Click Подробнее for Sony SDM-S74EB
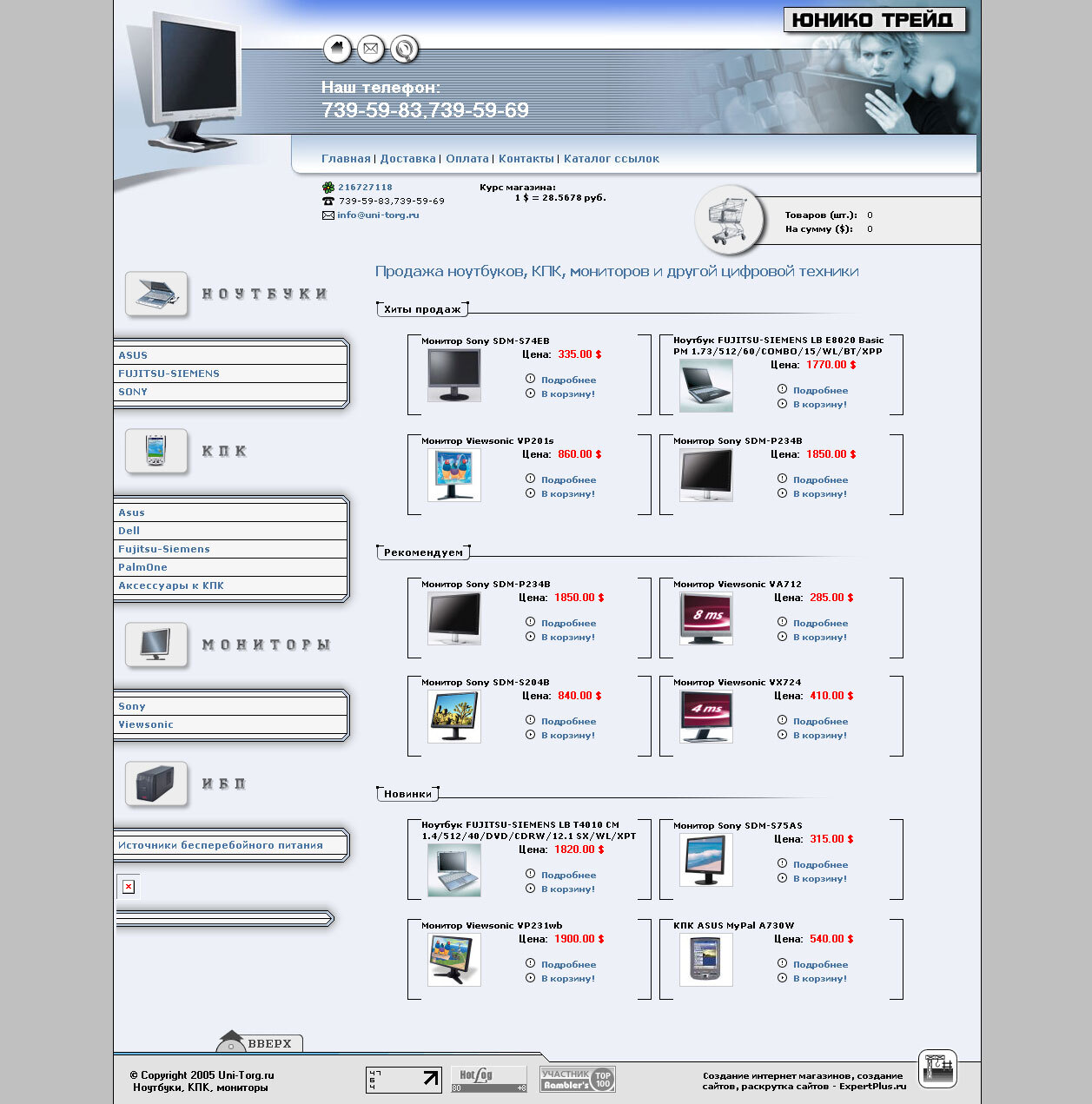 [568, 380]
